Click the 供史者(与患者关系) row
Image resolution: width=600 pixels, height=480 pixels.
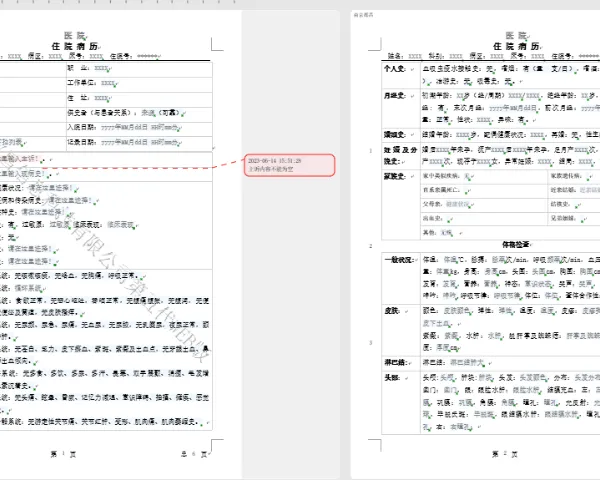coord(139,113)
